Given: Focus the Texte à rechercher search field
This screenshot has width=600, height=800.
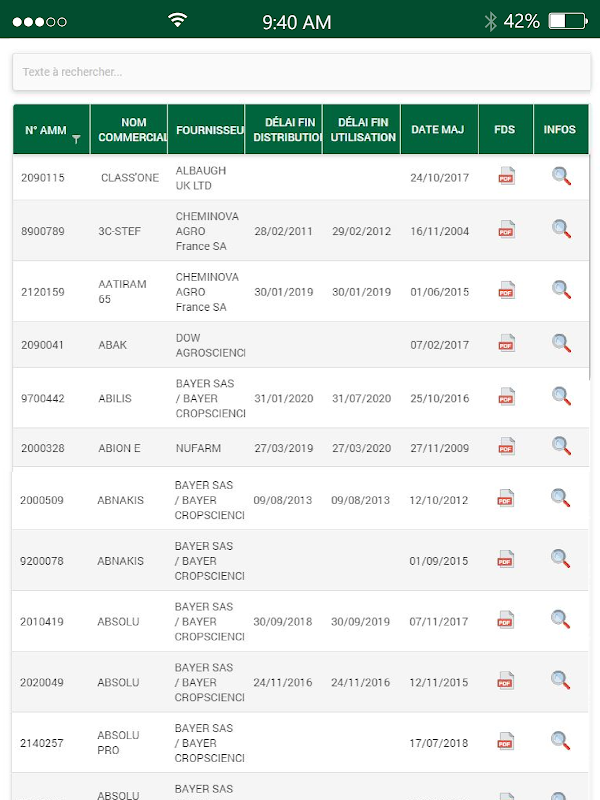Looking at the screenshot, I should coord(302,72).
